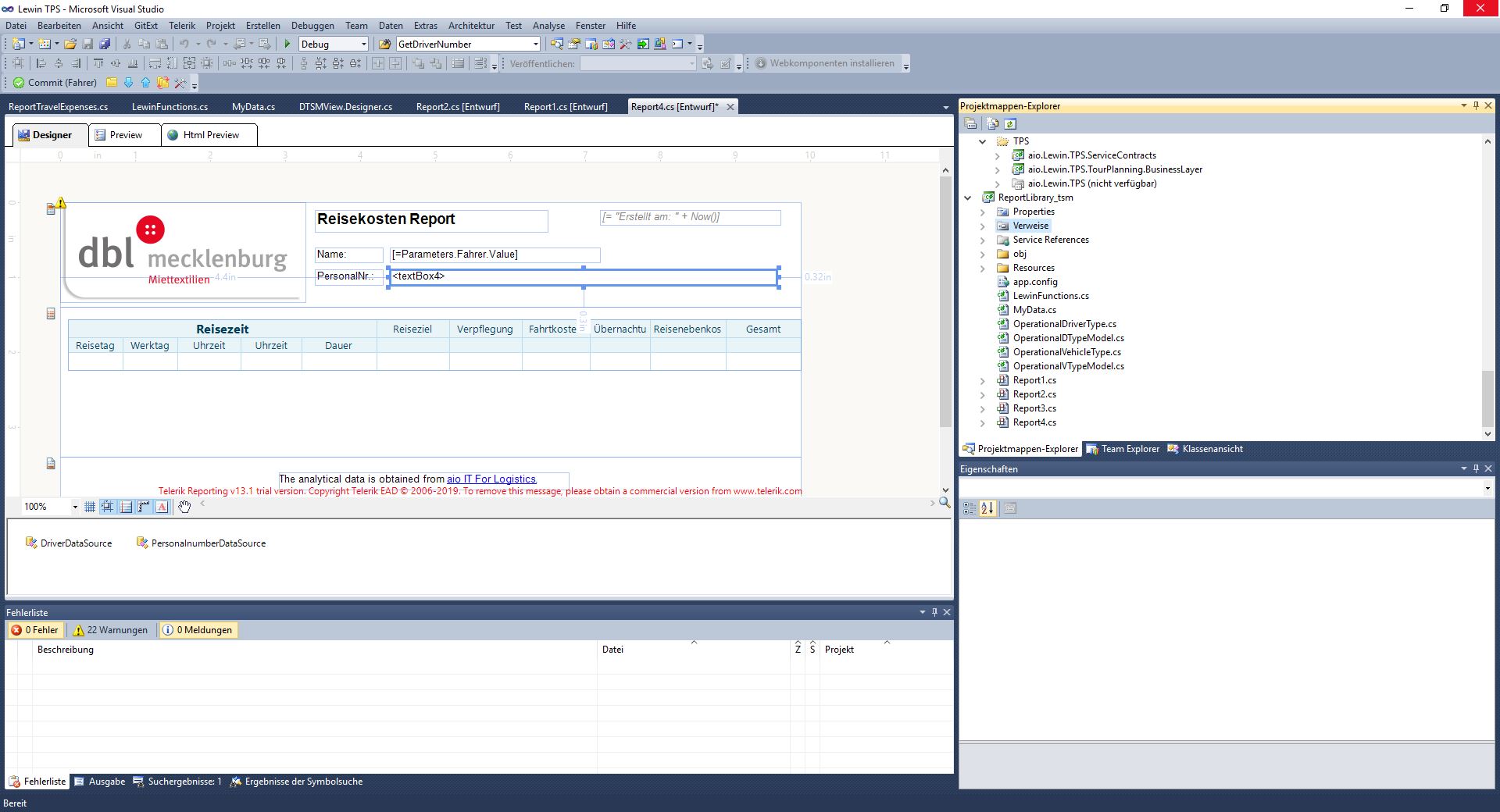Open the 100% zoom dropdown

click(x=75, y=507)
